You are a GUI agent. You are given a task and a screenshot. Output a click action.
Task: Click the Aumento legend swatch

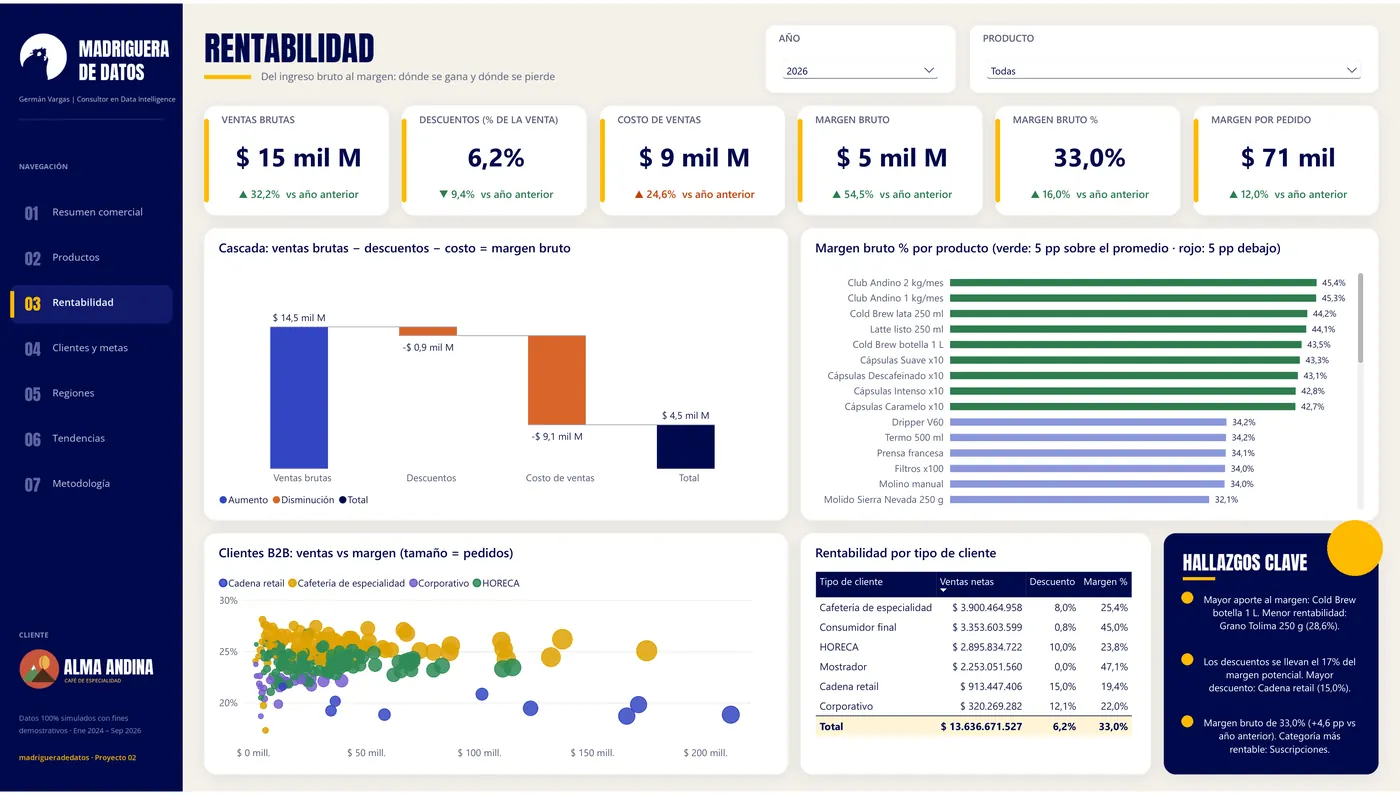[x=223, y=500]
